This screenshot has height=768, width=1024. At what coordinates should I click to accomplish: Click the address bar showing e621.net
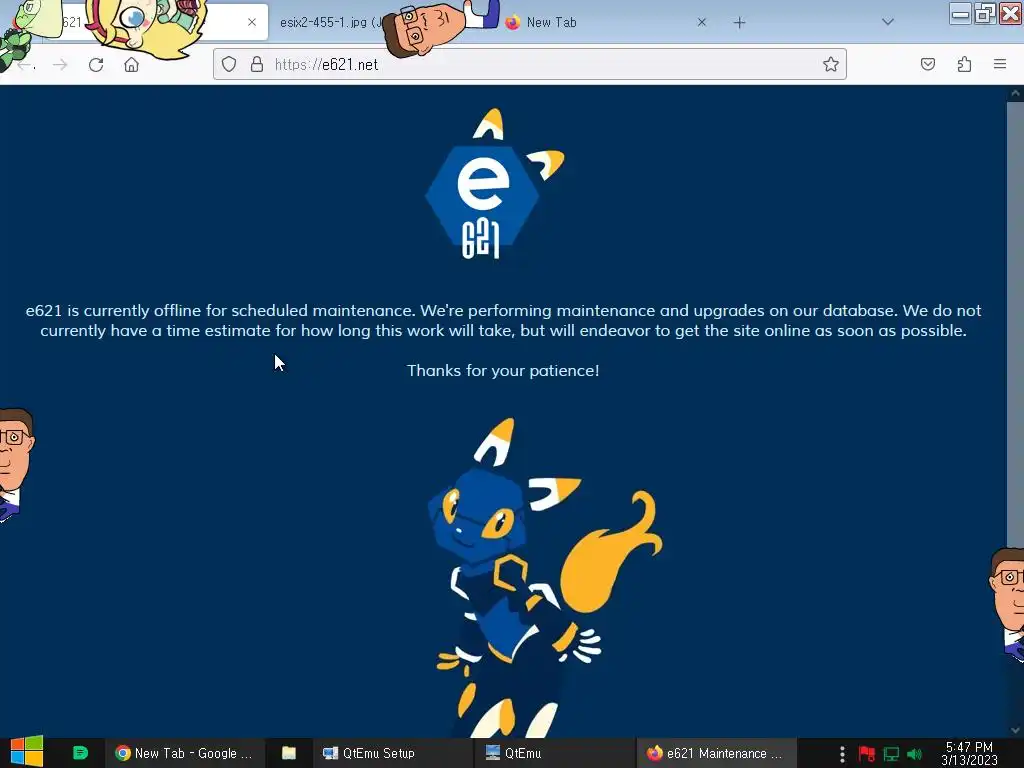(x=529, y=64)
